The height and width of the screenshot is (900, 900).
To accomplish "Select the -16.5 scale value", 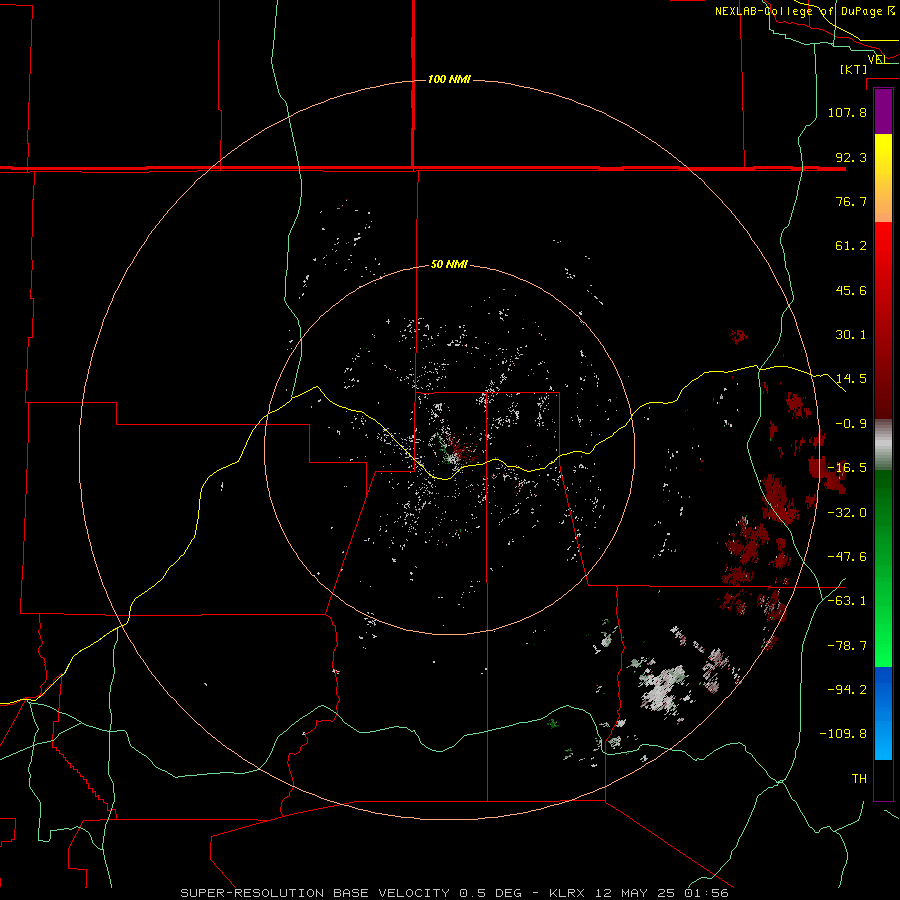I will [847, 468].
